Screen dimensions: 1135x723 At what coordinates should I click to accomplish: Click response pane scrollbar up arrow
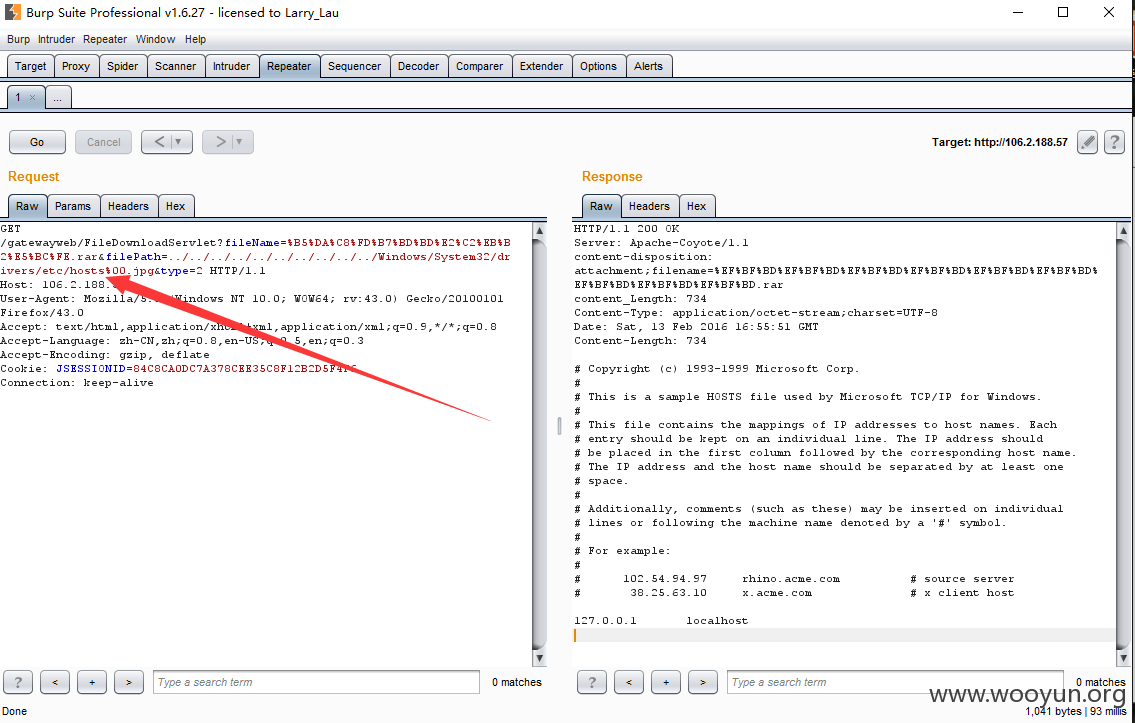pos(1123,231)
